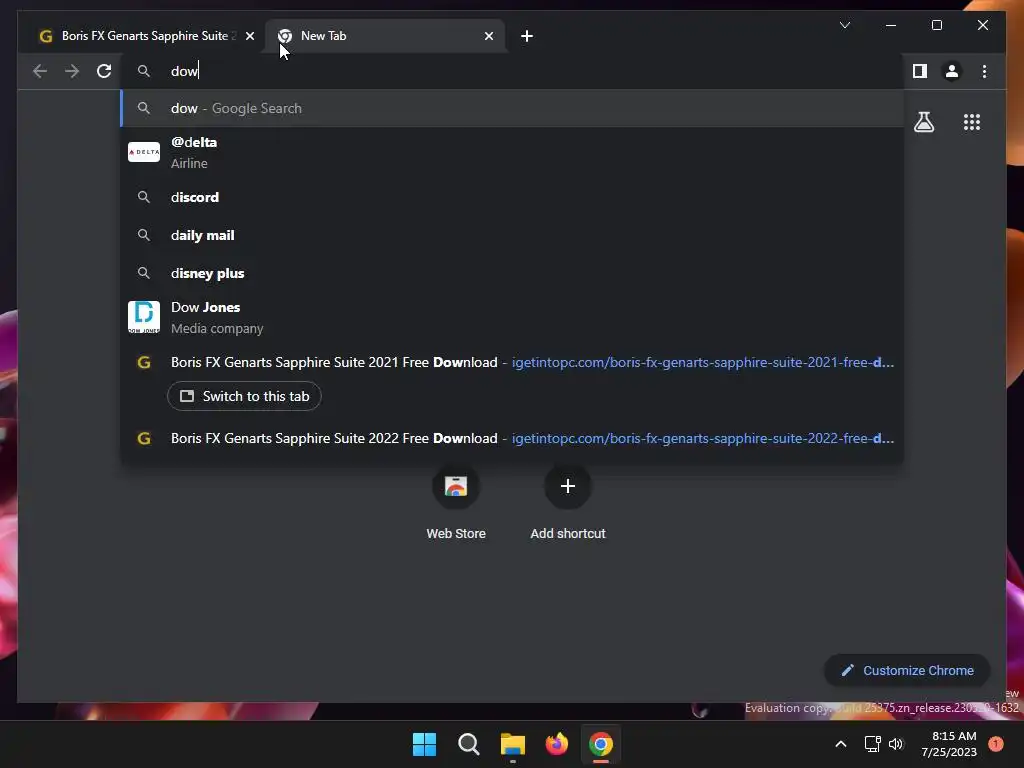Click the Chrome taskbar icon
The height and width of the screenshot is (768, 1024).
coord(601,744)
